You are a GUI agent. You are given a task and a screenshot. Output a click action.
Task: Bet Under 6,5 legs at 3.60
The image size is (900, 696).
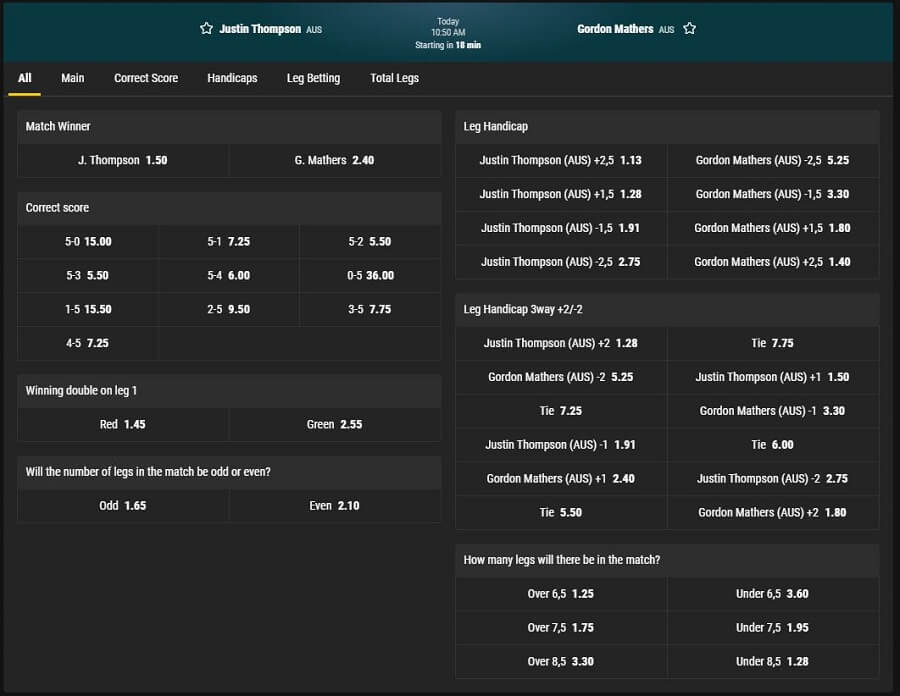tap(773, 594)
